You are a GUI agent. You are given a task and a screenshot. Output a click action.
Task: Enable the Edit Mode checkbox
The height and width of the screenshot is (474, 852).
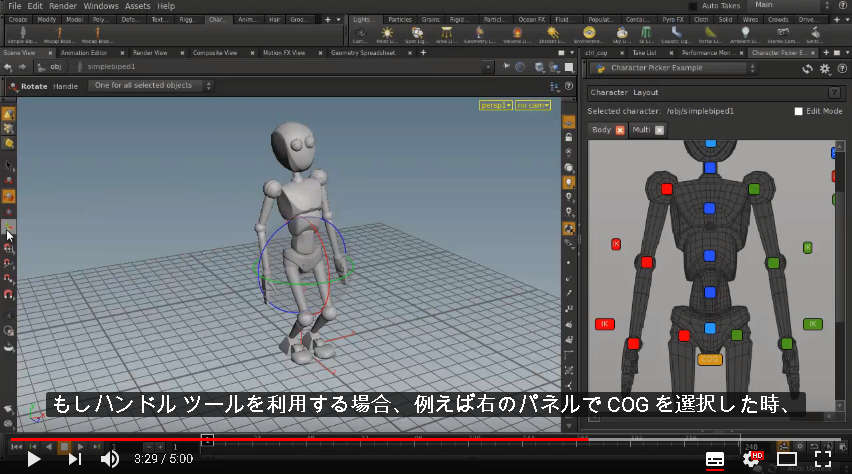click(x=798, y=111)
